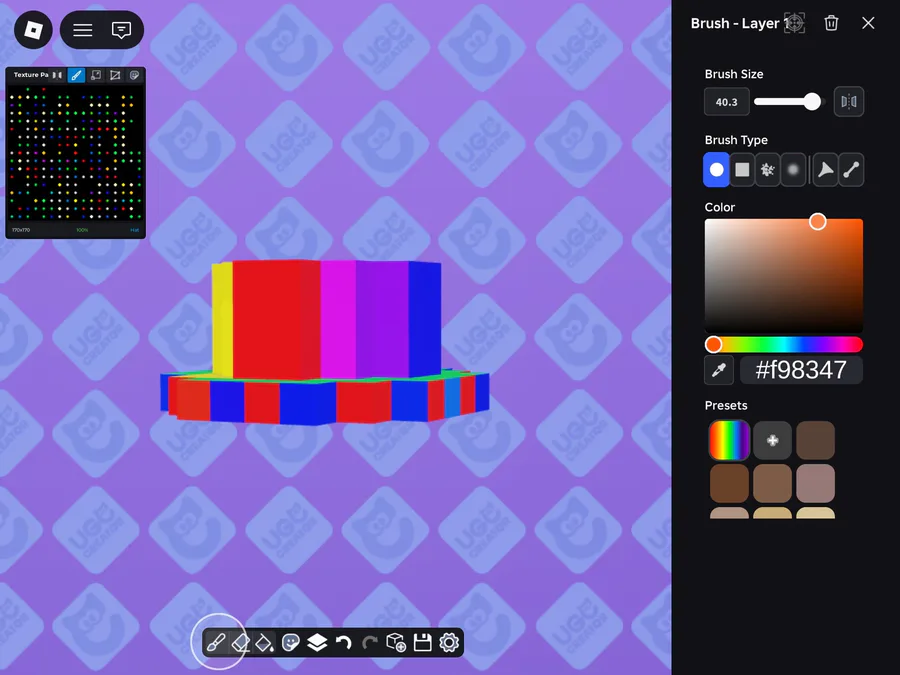The width and height of the screenshot is (900, 675).
Task: Select the pen nib brush mode
Action: (x=825, y=169)
